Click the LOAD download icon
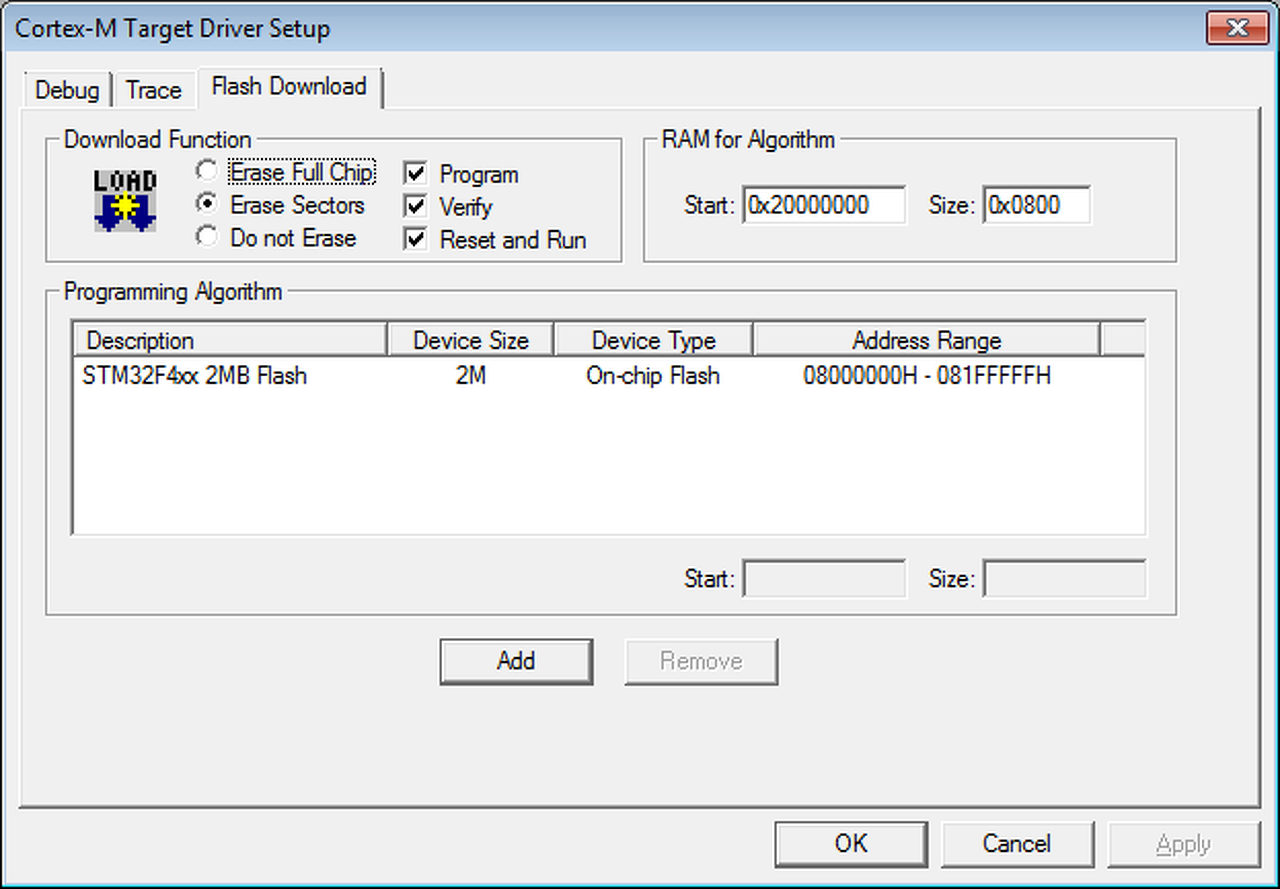The width and height of the screenshot is (1280, 889). pos(125,201)
